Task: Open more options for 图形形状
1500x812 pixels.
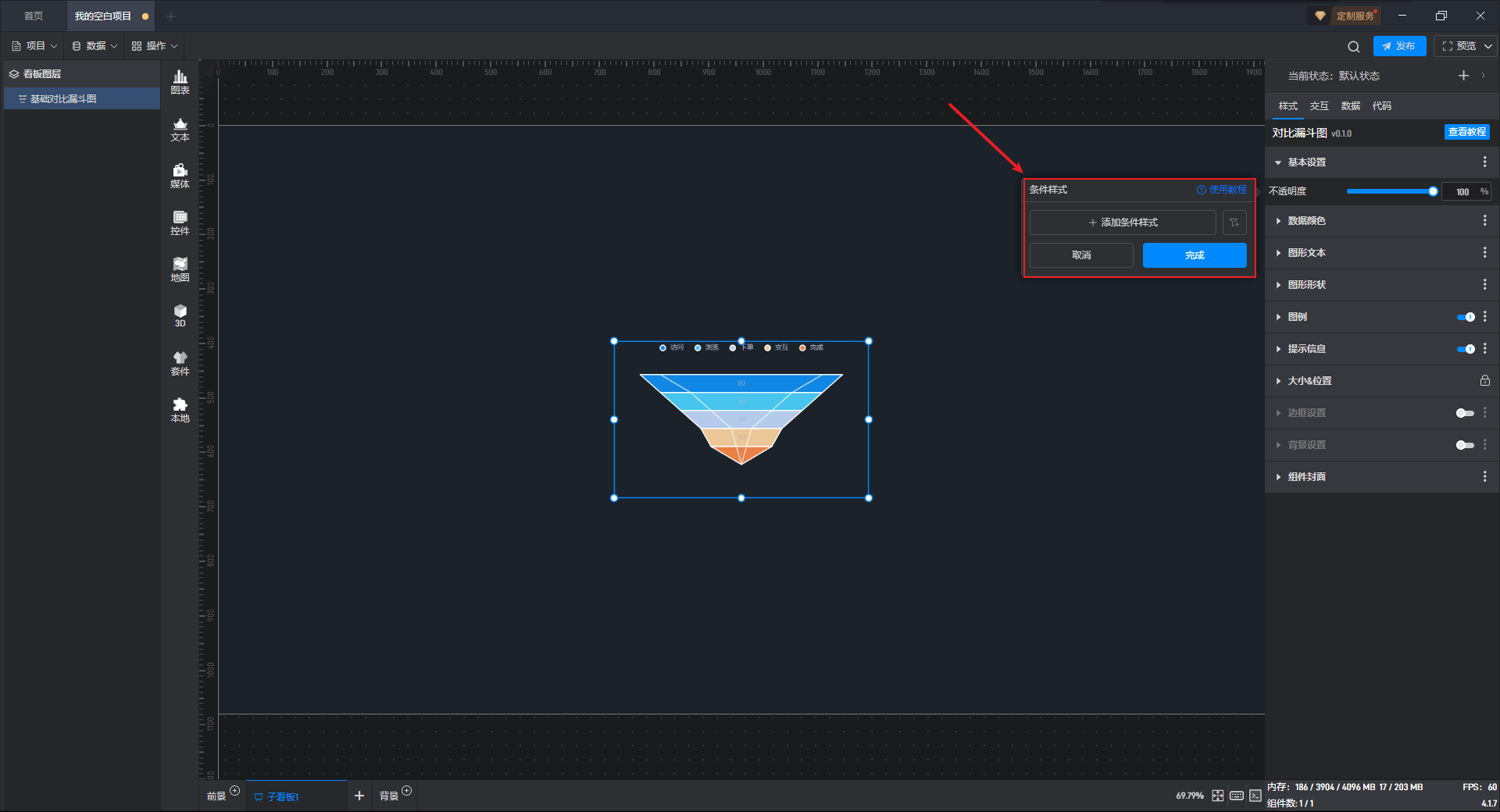Action: (1484, 285)
